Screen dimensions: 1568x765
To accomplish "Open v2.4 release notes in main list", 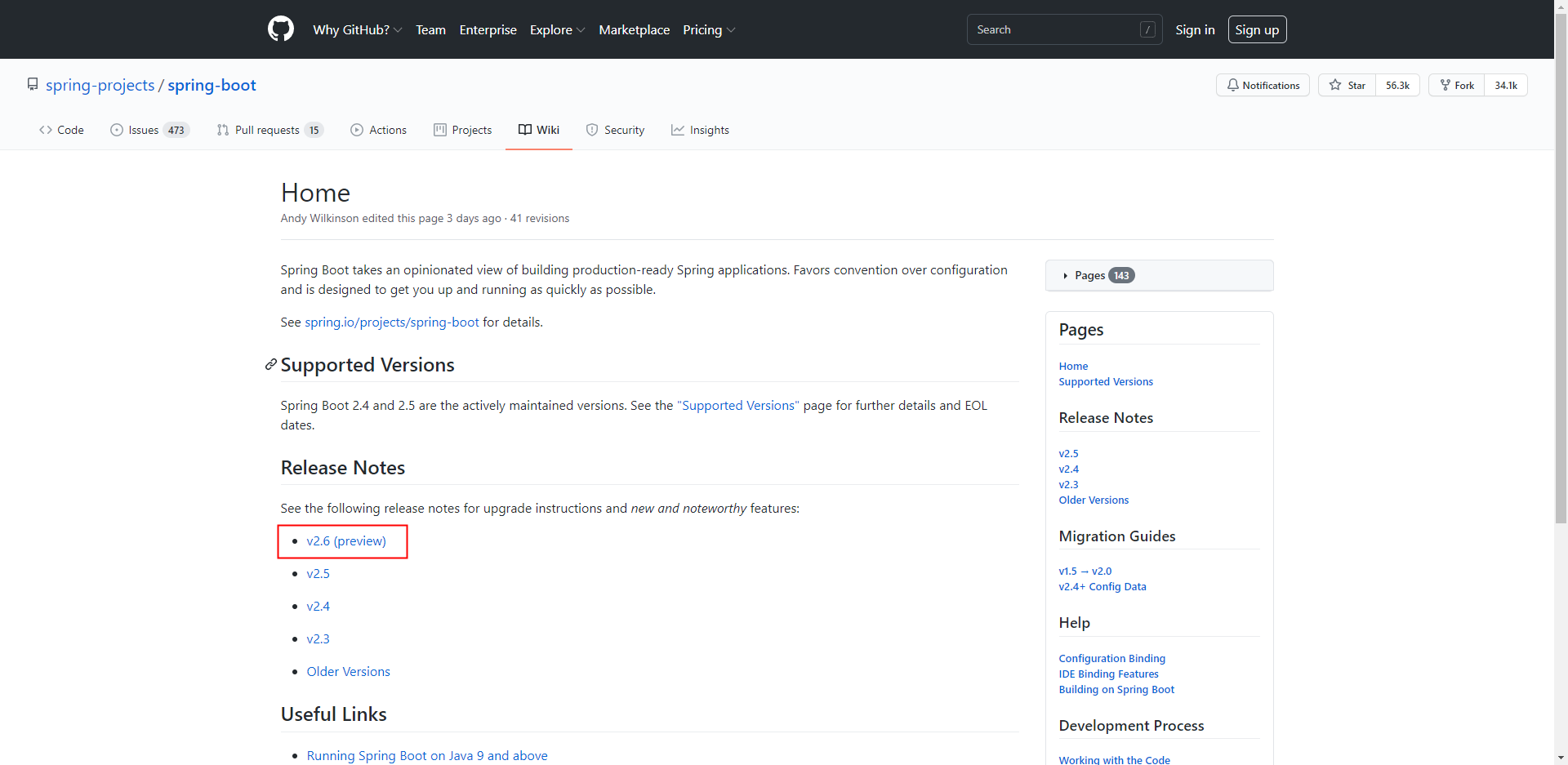I will [318, 607].
